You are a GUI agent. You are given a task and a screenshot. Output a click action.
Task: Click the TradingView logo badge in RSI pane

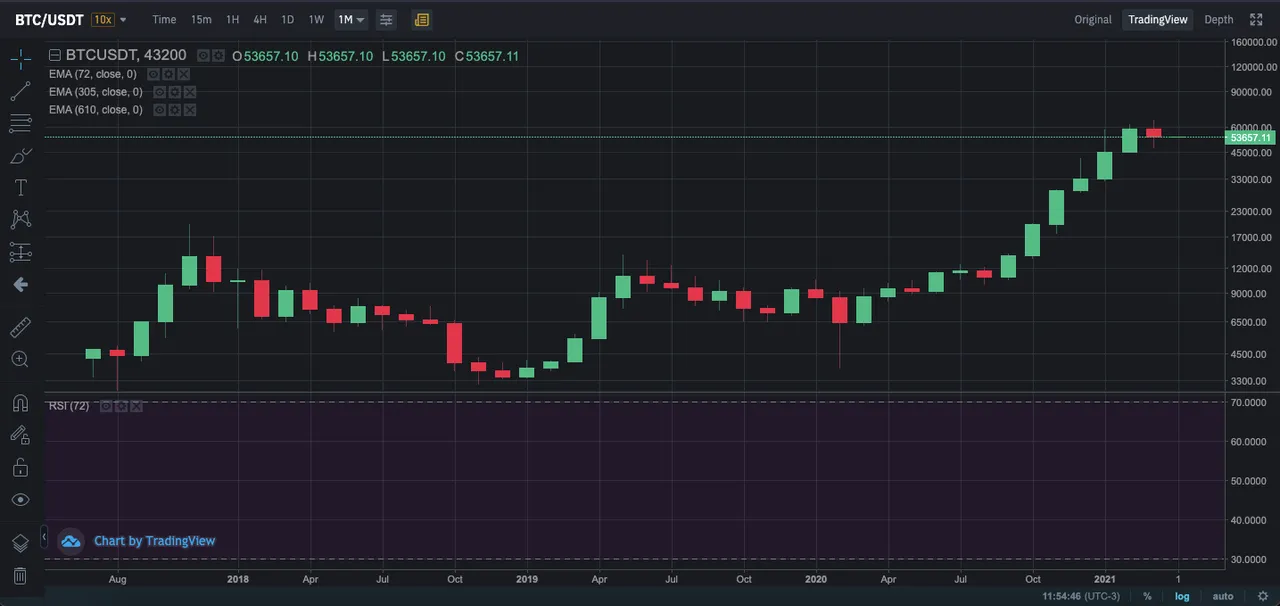click(x=70, y=541)
